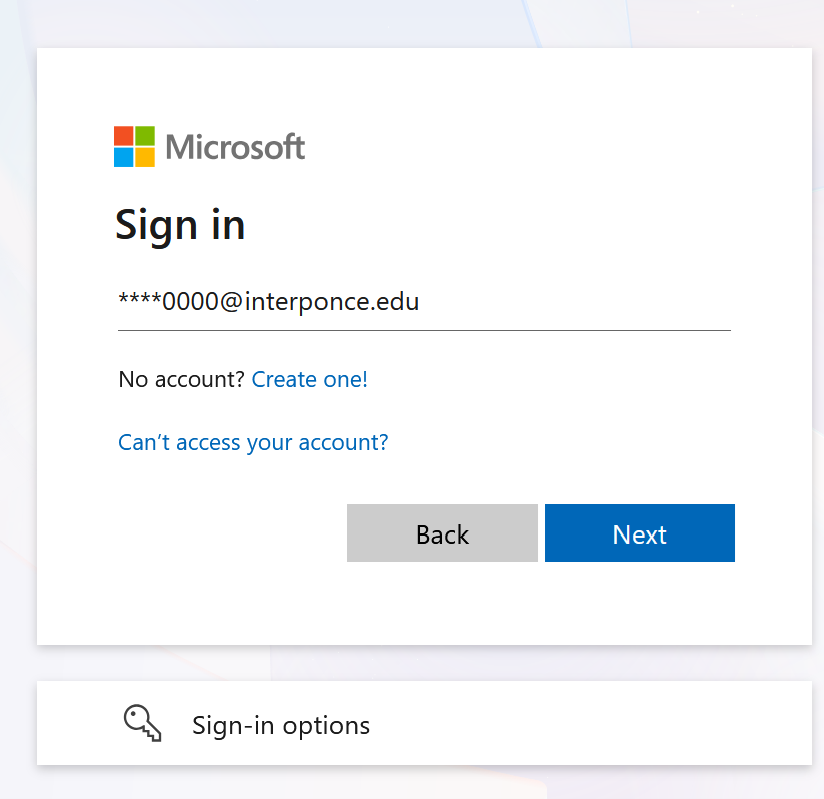Viewport: 824px width, 799px height.
Task: Go back with the Back button
Action: [x=442, y=534]
